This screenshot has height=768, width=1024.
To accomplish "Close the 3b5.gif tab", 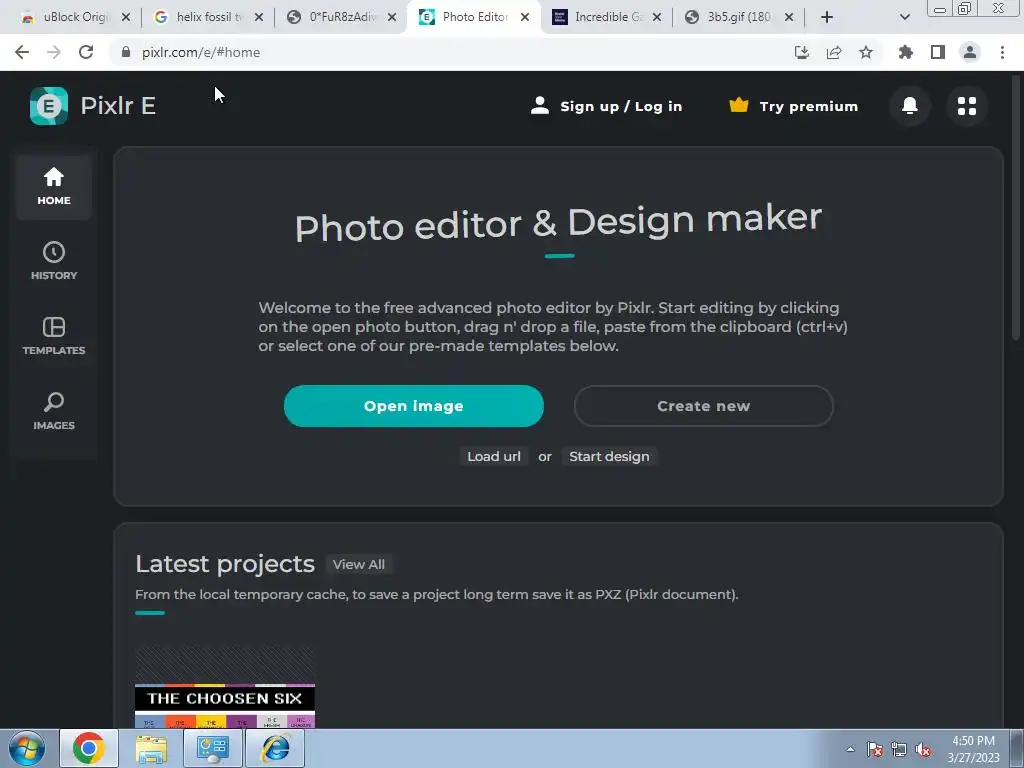I will tap(789, 17).
